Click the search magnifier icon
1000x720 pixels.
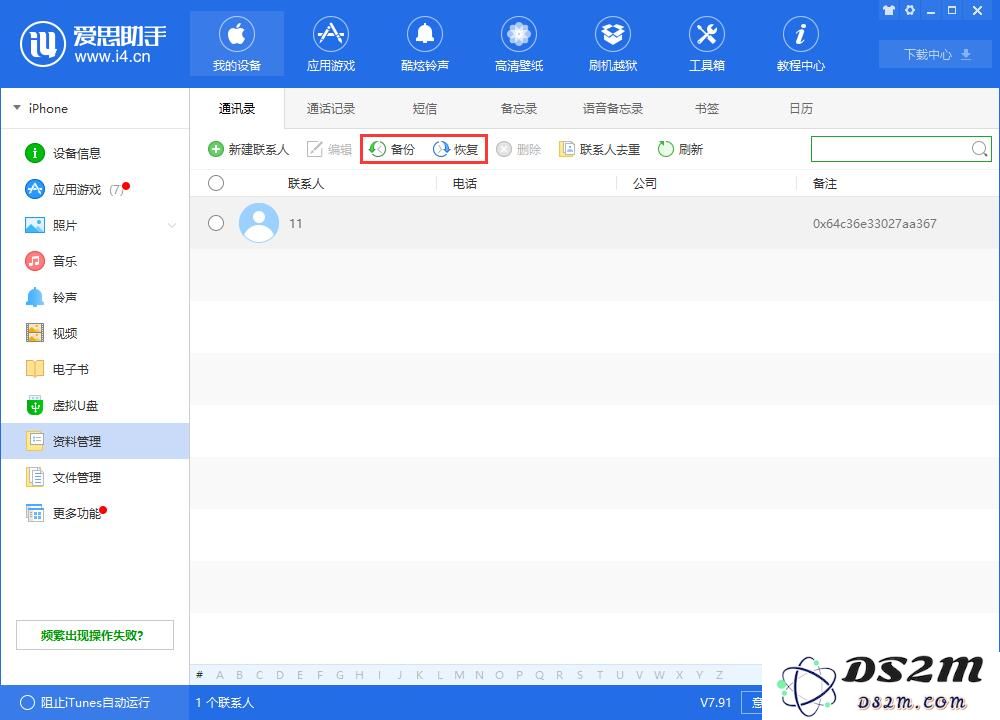point(980,149)
